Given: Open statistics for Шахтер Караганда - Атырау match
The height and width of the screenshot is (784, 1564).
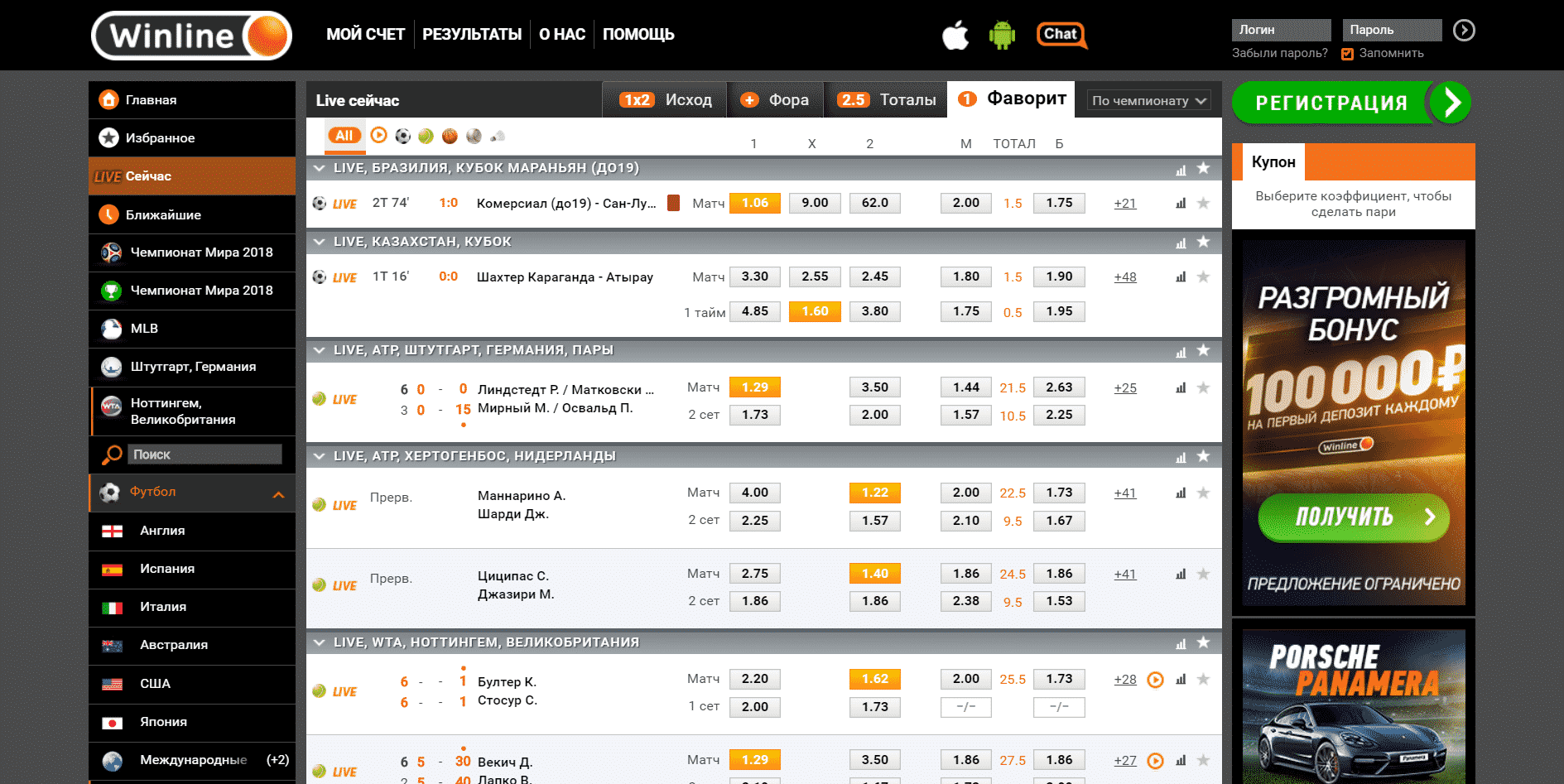Looking at the screenshot, I should pos(1181,277).
